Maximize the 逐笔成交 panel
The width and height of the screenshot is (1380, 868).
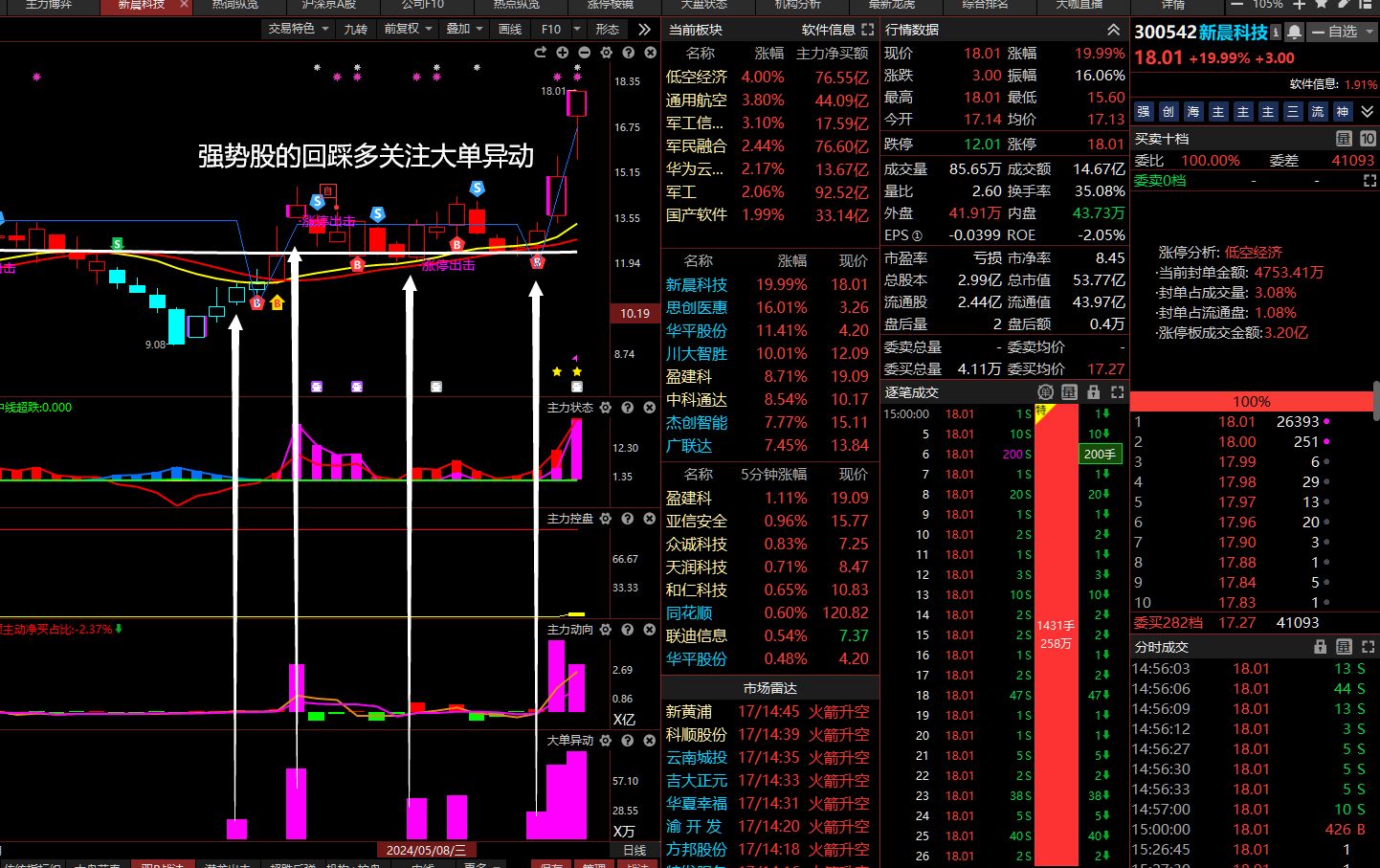pyautogui.click(x=1117, y=392)
